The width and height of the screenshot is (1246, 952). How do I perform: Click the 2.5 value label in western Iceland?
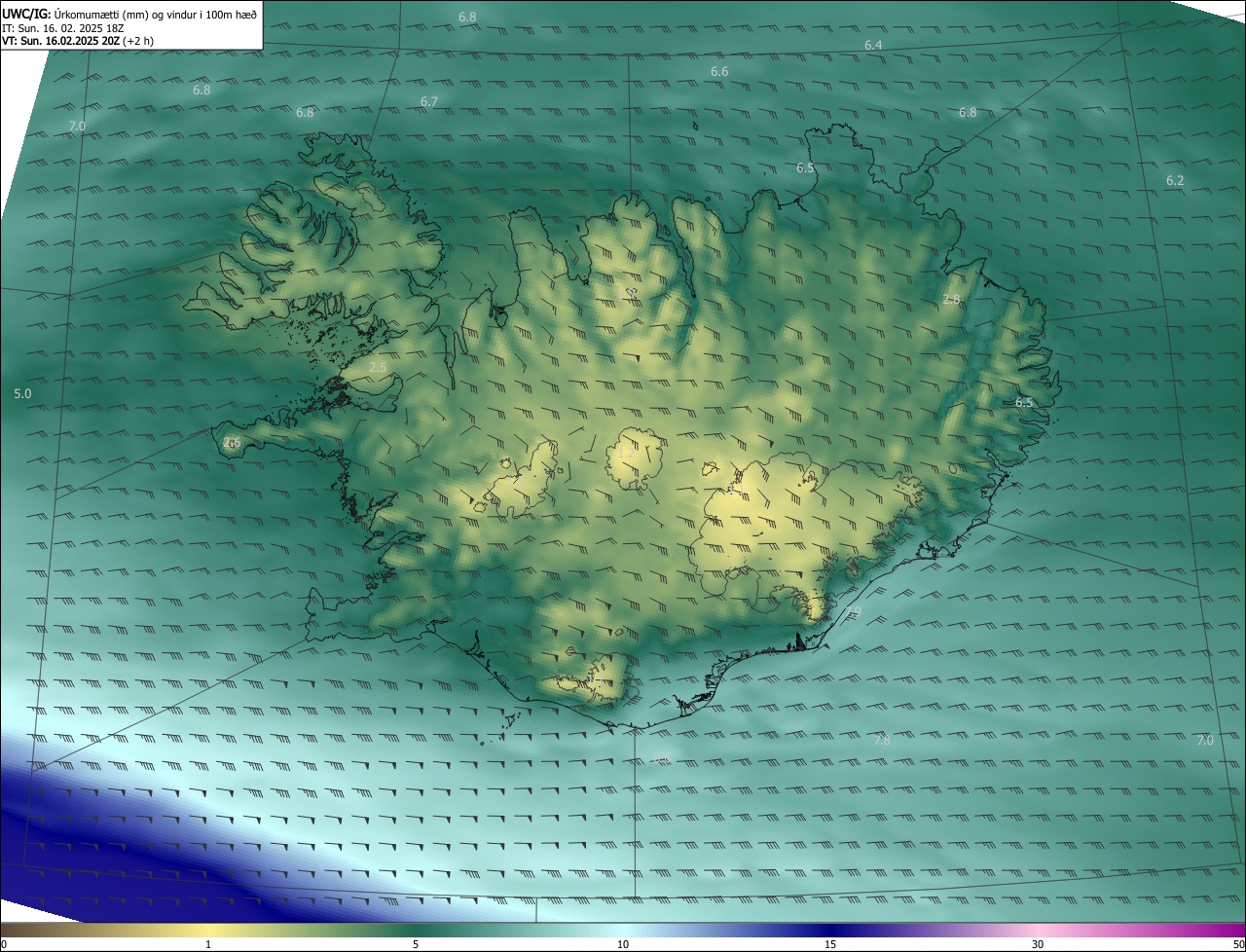click(379, 367)
